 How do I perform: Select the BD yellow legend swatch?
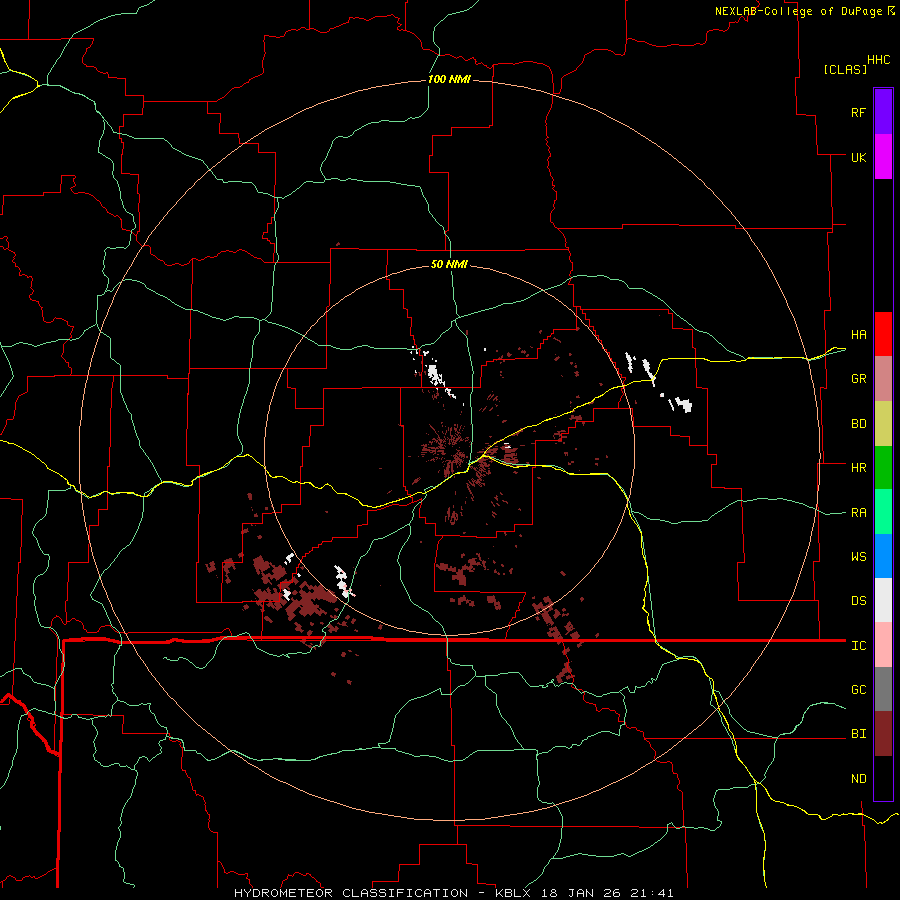tap(883, 424)
